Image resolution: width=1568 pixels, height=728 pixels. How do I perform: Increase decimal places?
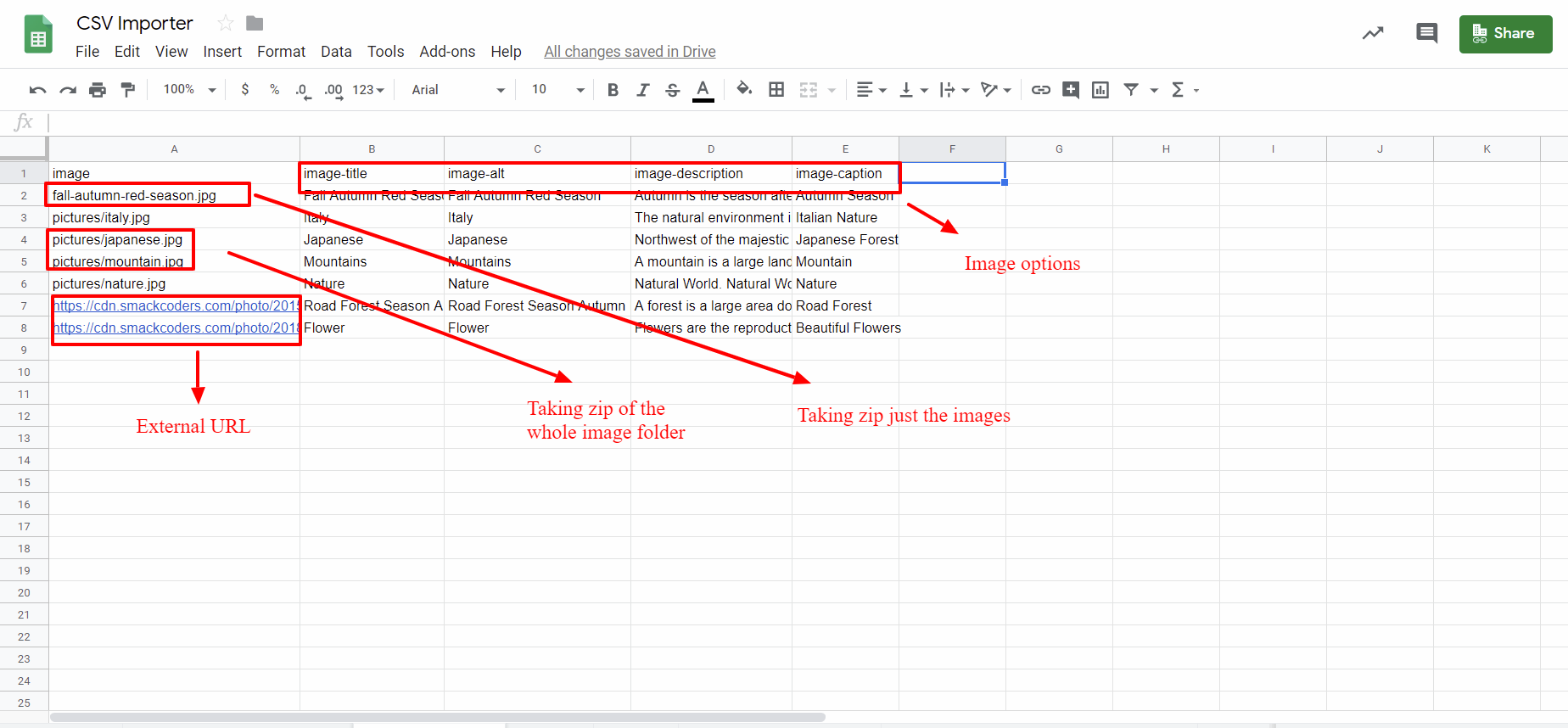[333, 90]
